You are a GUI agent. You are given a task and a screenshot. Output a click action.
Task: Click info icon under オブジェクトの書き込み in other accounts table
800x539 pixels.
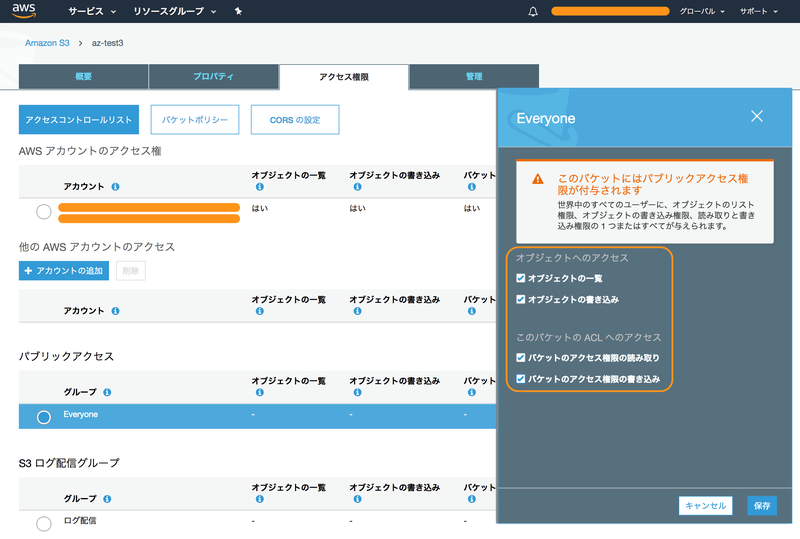point(357,311)
